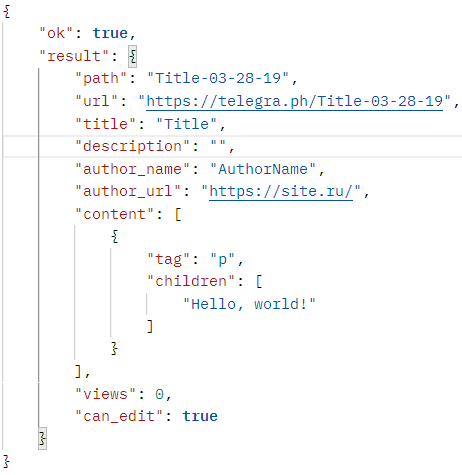Click the "ok" key name
This screenshot has width=462, height=475.
pos(56,33)
